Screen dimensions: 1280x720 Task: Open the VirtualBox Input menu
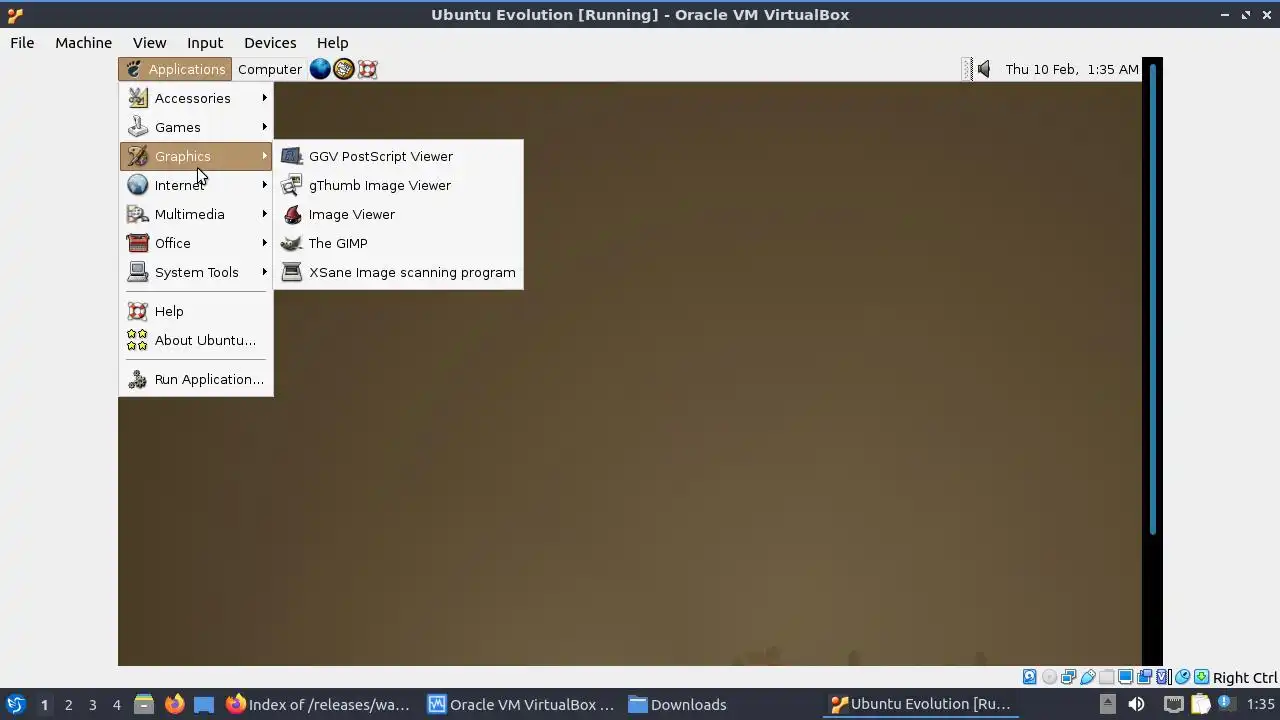(205, 43)
